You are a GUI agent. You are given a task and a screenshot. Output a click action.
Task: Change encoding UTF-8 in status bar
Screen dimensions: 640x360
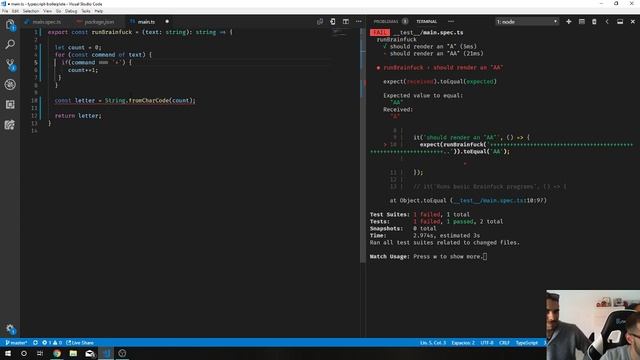487,343
